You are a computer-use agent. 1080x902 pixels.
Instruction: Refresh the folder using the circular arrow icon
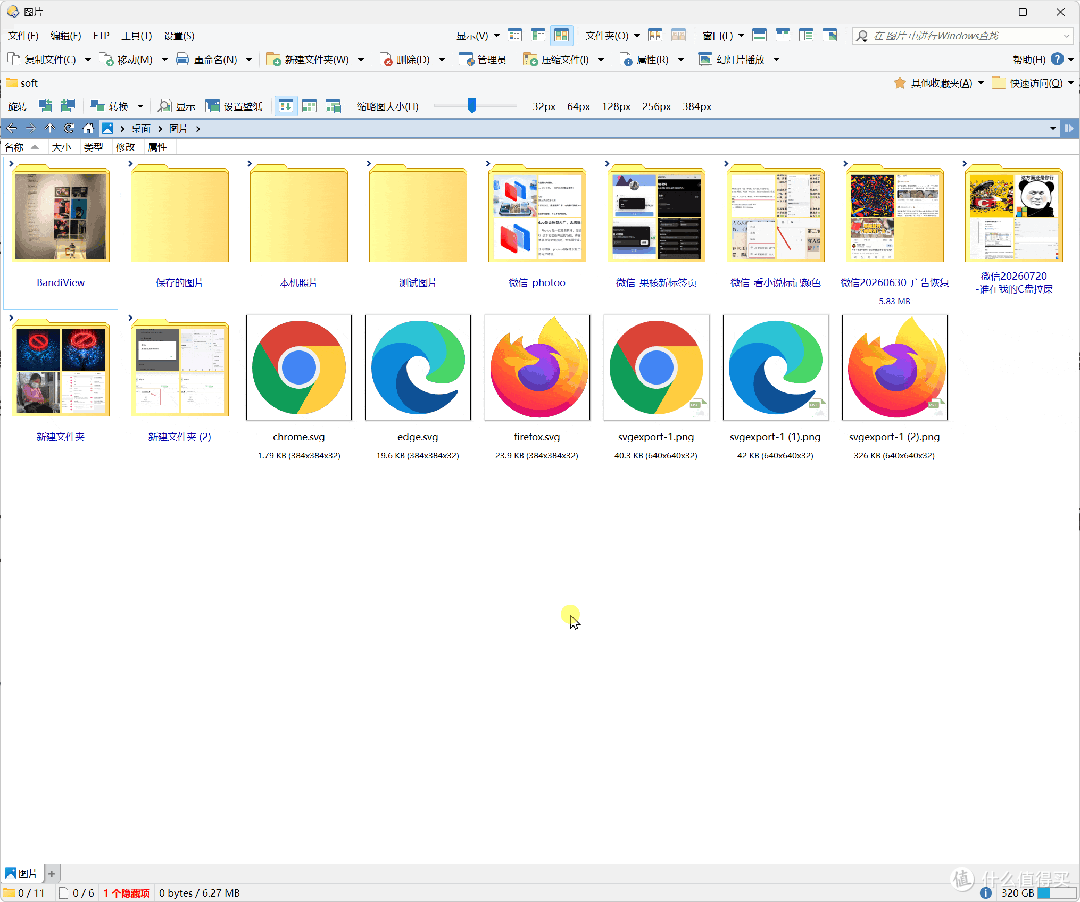pos(69,128)
